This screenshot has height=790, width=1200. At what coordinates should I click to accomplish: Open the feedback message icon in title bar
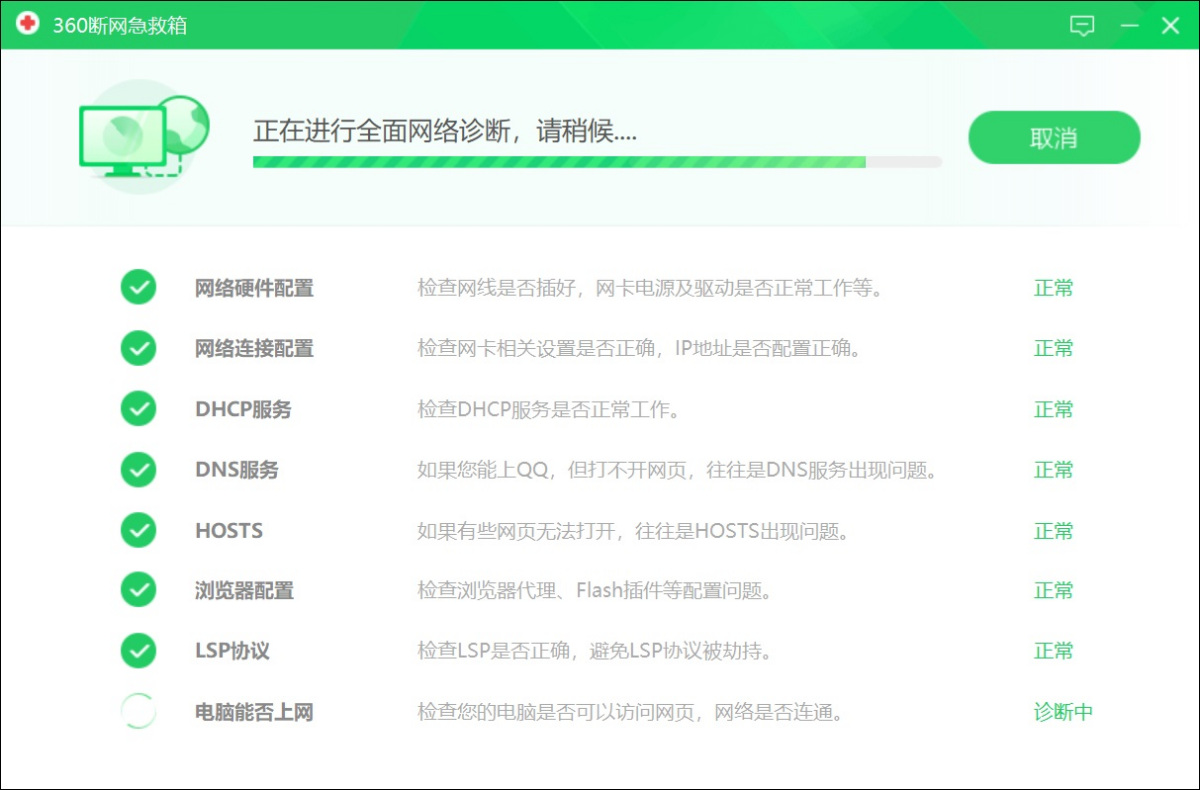[x=1082, y=25]
